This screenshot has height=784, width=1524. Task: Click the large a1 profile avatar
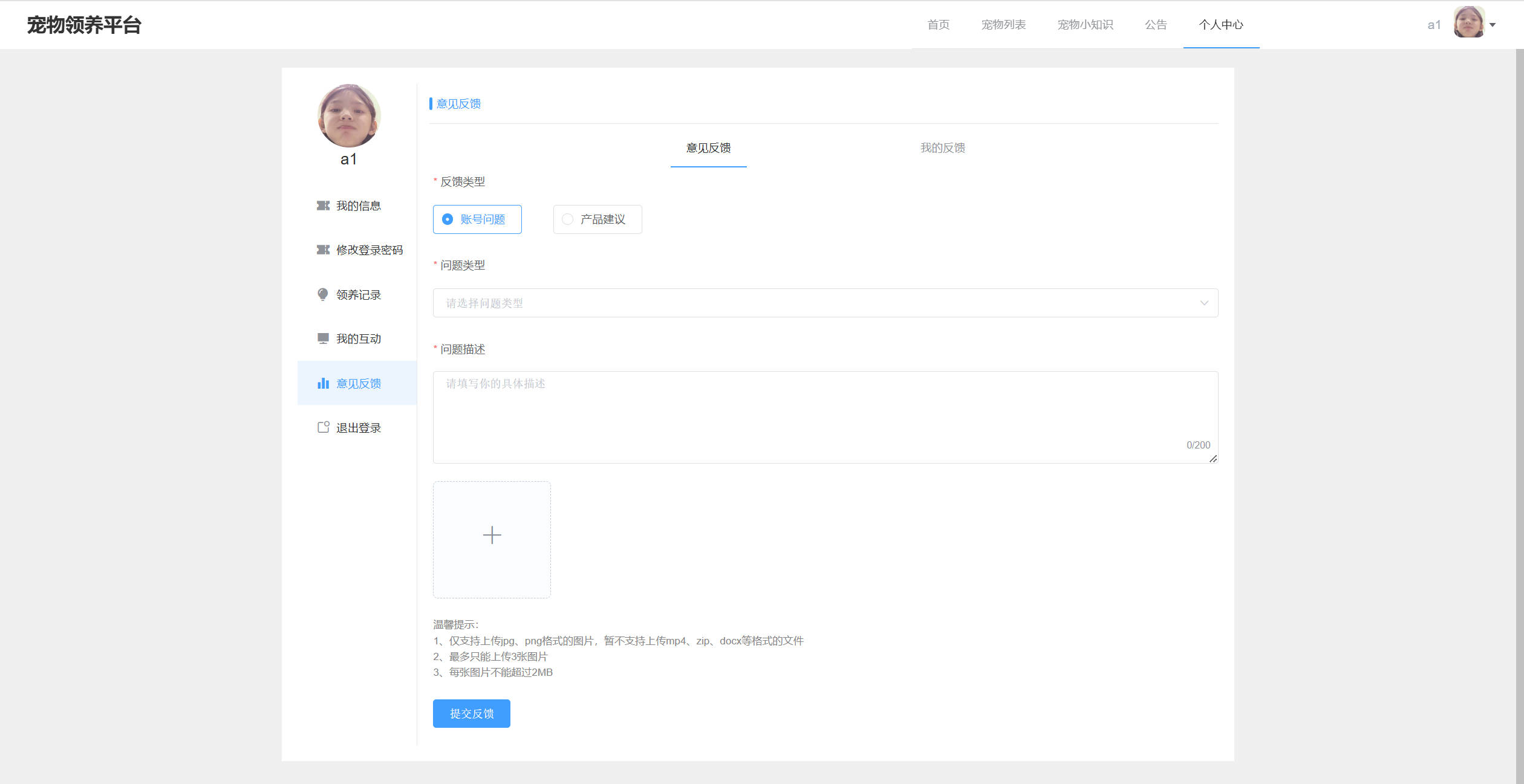point(349,115)
